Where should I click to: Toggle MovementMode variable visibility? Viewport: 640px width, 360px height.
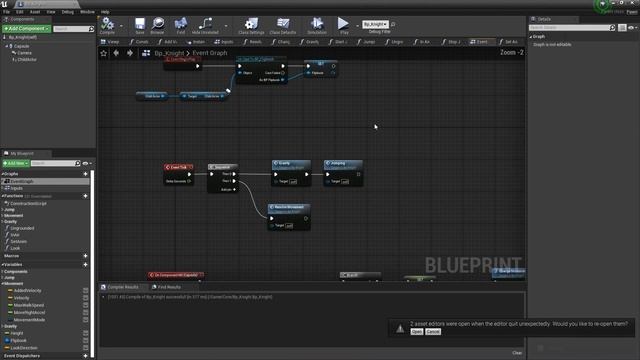[86, 320]
